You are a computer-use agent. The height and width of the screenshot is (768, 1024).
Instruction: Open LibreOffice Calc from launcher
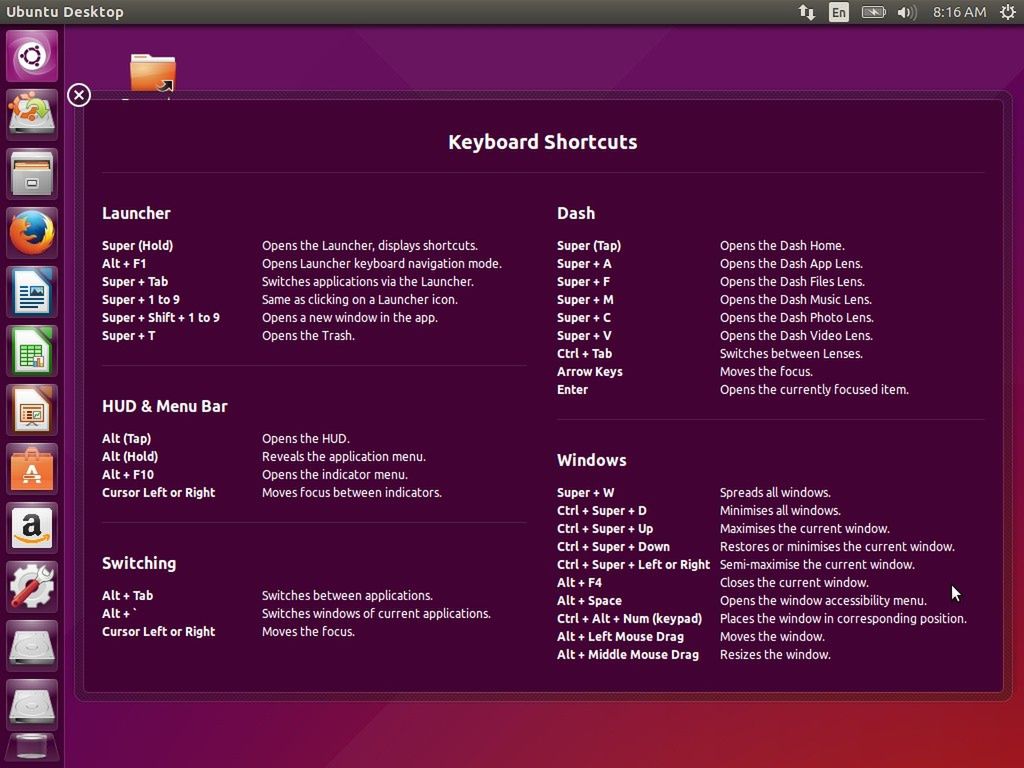click(32, 351)
